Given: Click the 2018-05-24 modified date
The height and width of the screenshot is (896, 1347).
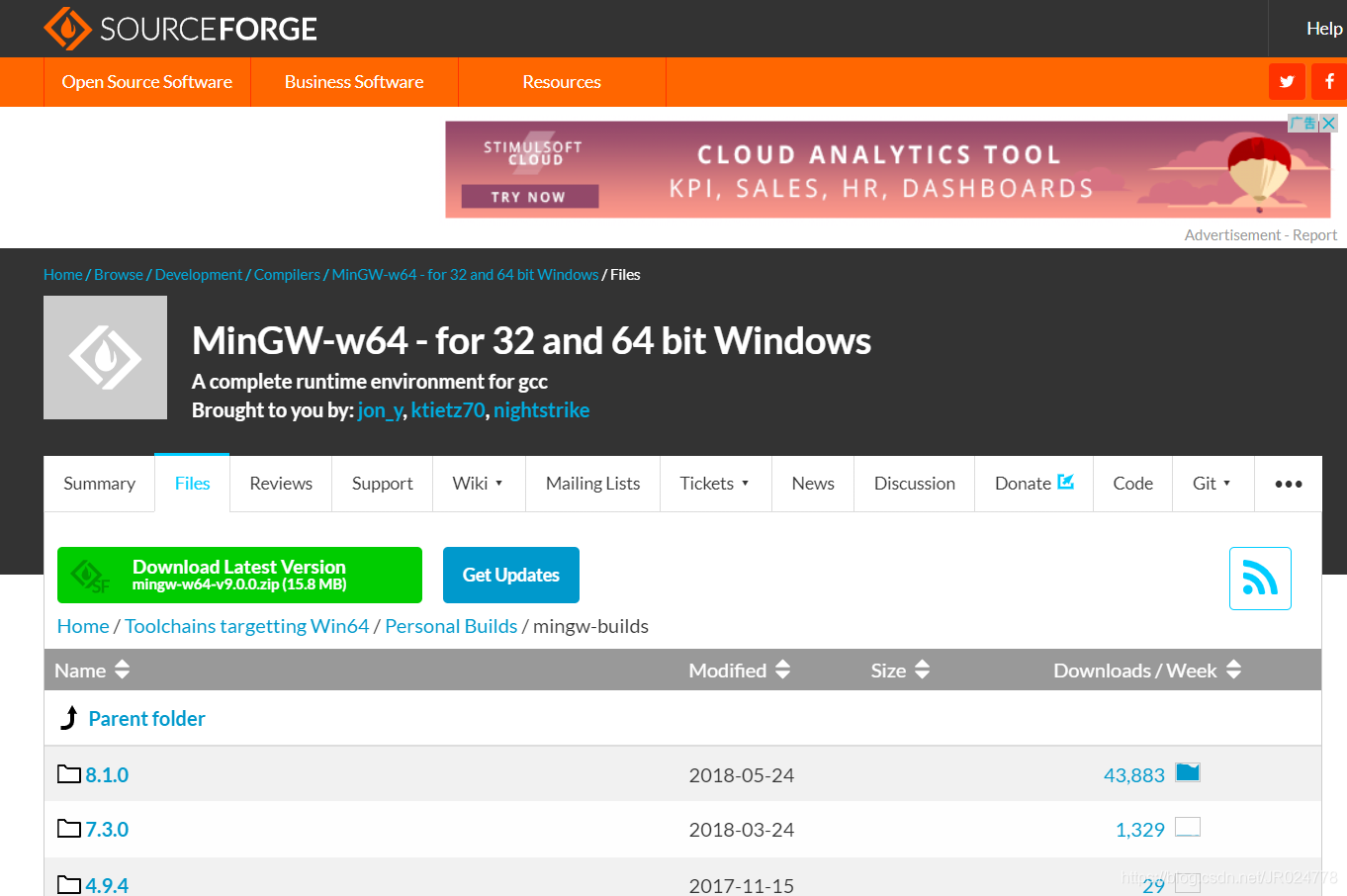Looking at the screenshot, I should point(742,775).
